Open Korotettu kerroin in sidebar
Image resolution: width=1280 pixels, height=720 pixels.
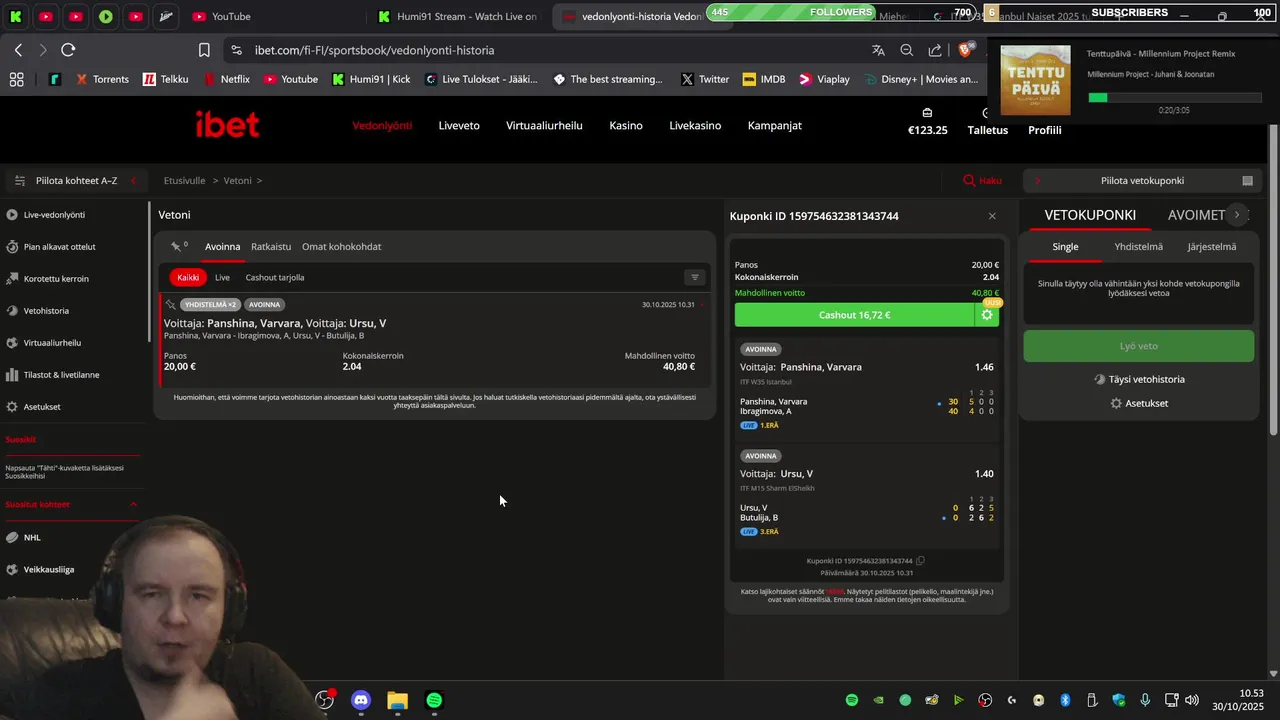pyautogui.click(x=56, y=279)
